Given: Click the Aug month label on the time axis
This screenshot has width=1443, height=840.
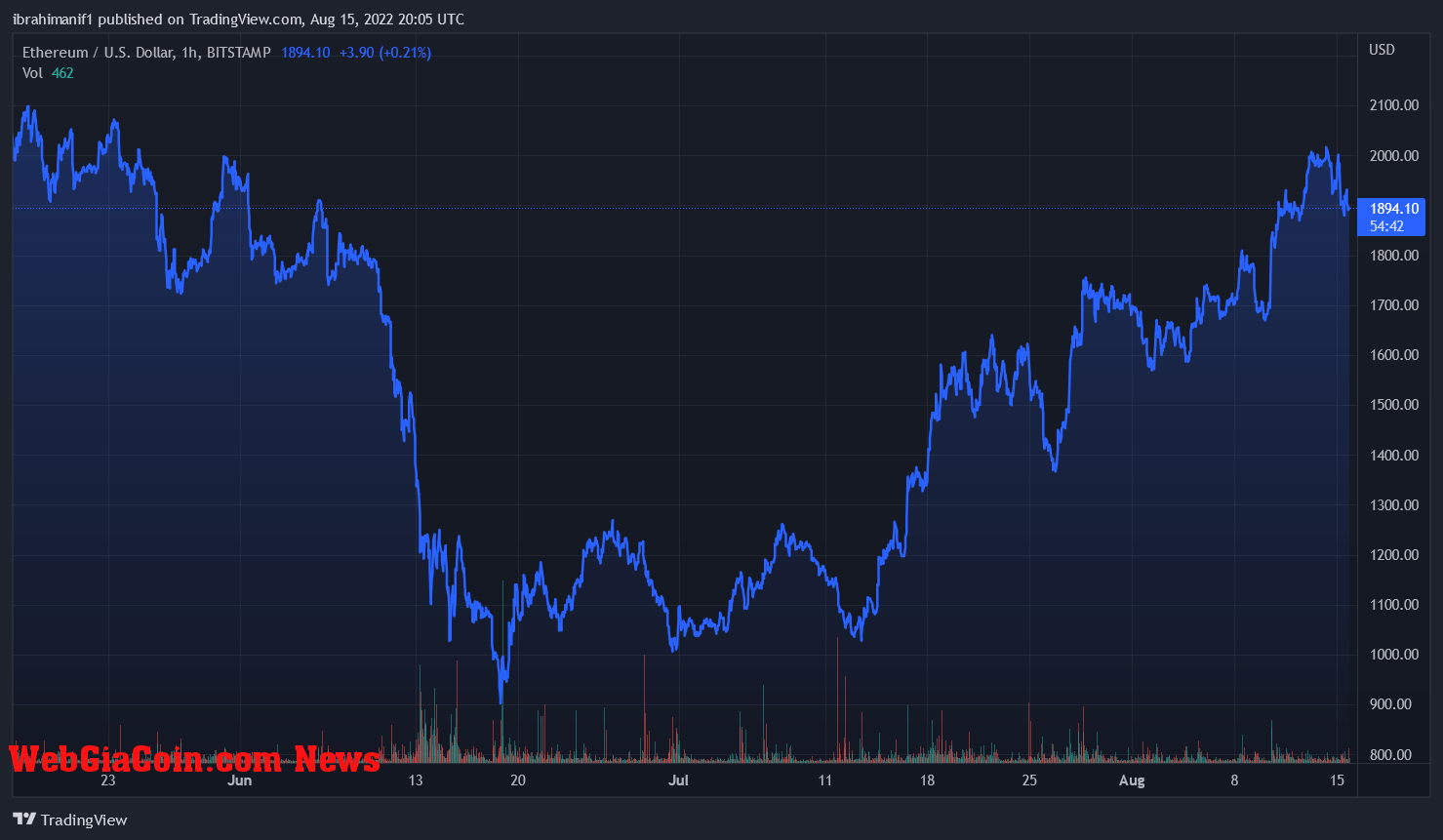Looking at the screenshot, I should [1132, 780].
